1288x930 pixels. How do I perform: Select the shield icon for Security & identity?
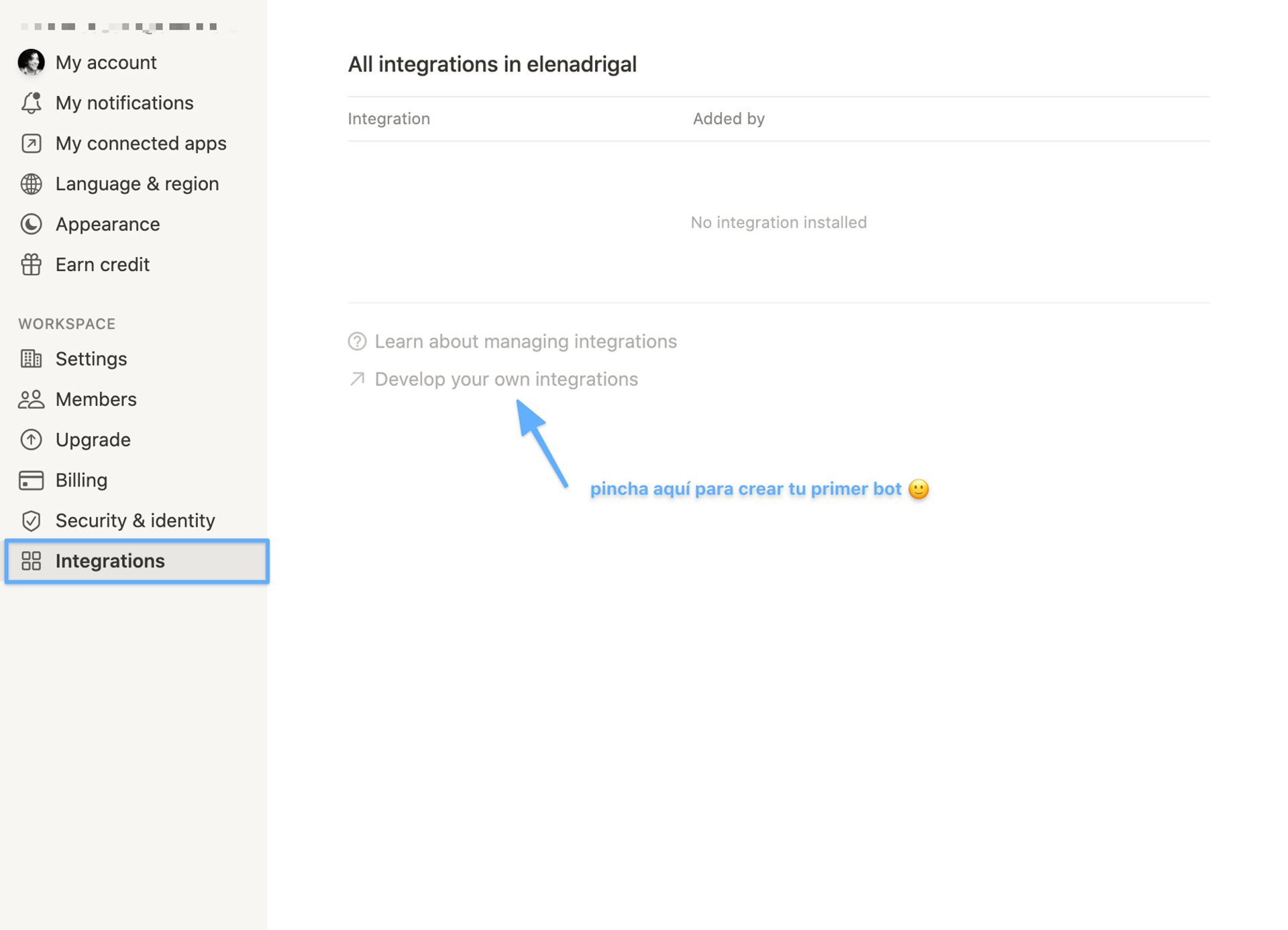31,520
